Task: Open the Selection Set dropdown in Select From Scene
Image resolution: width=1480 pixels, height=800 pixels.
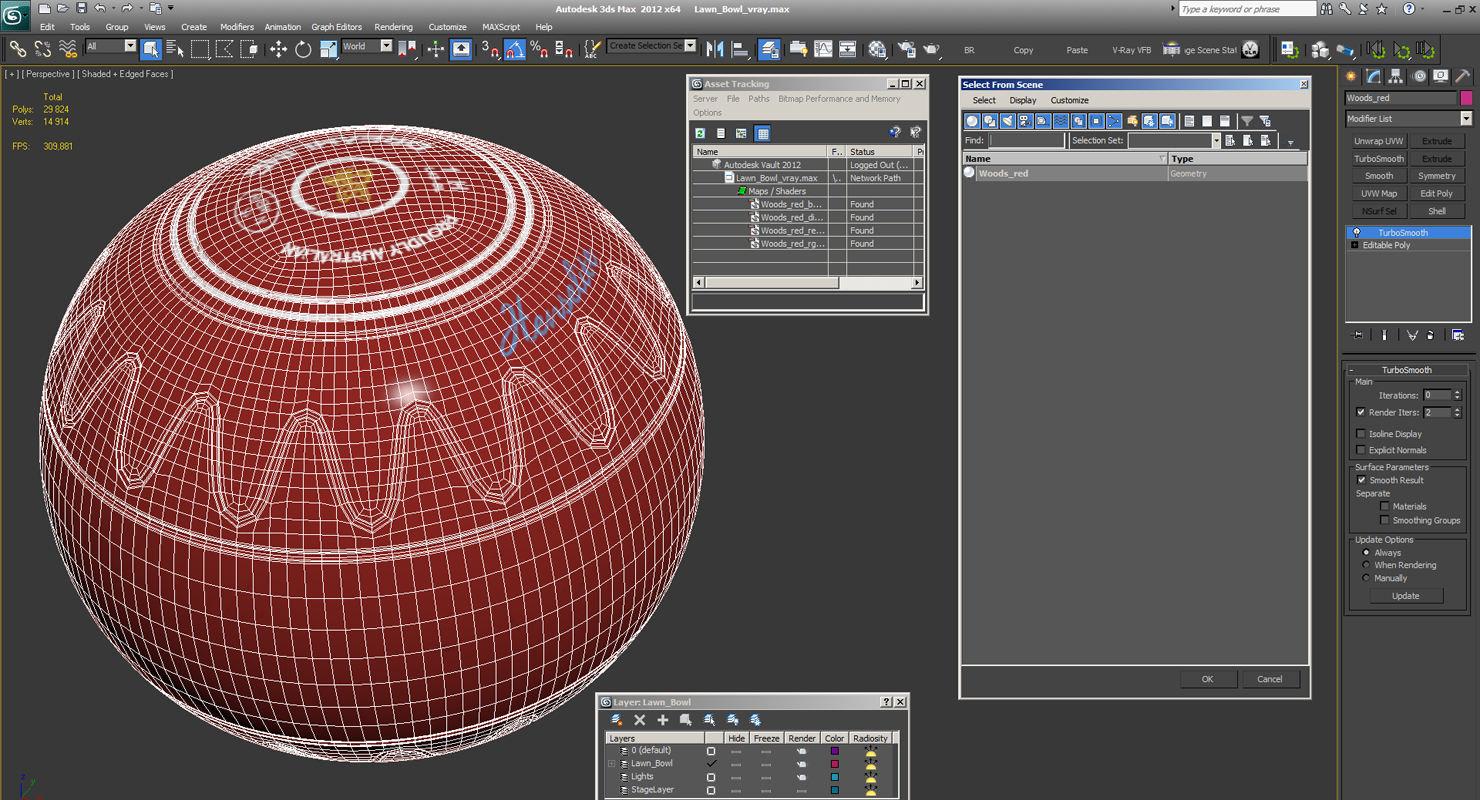Action: click(x=1216, y=141)
